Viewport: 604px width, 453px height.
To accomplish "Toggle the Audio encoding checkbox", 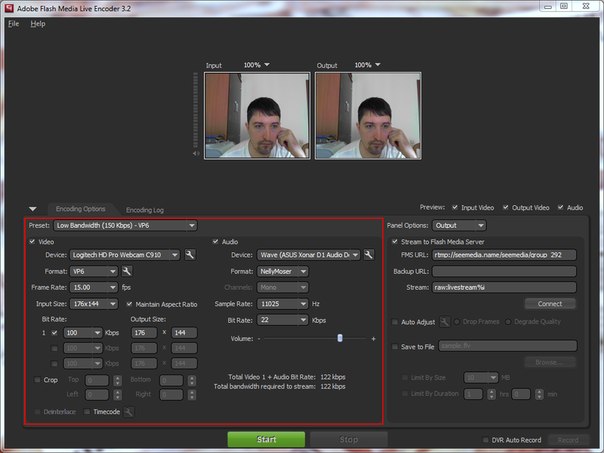I will (x=215, y=242).
